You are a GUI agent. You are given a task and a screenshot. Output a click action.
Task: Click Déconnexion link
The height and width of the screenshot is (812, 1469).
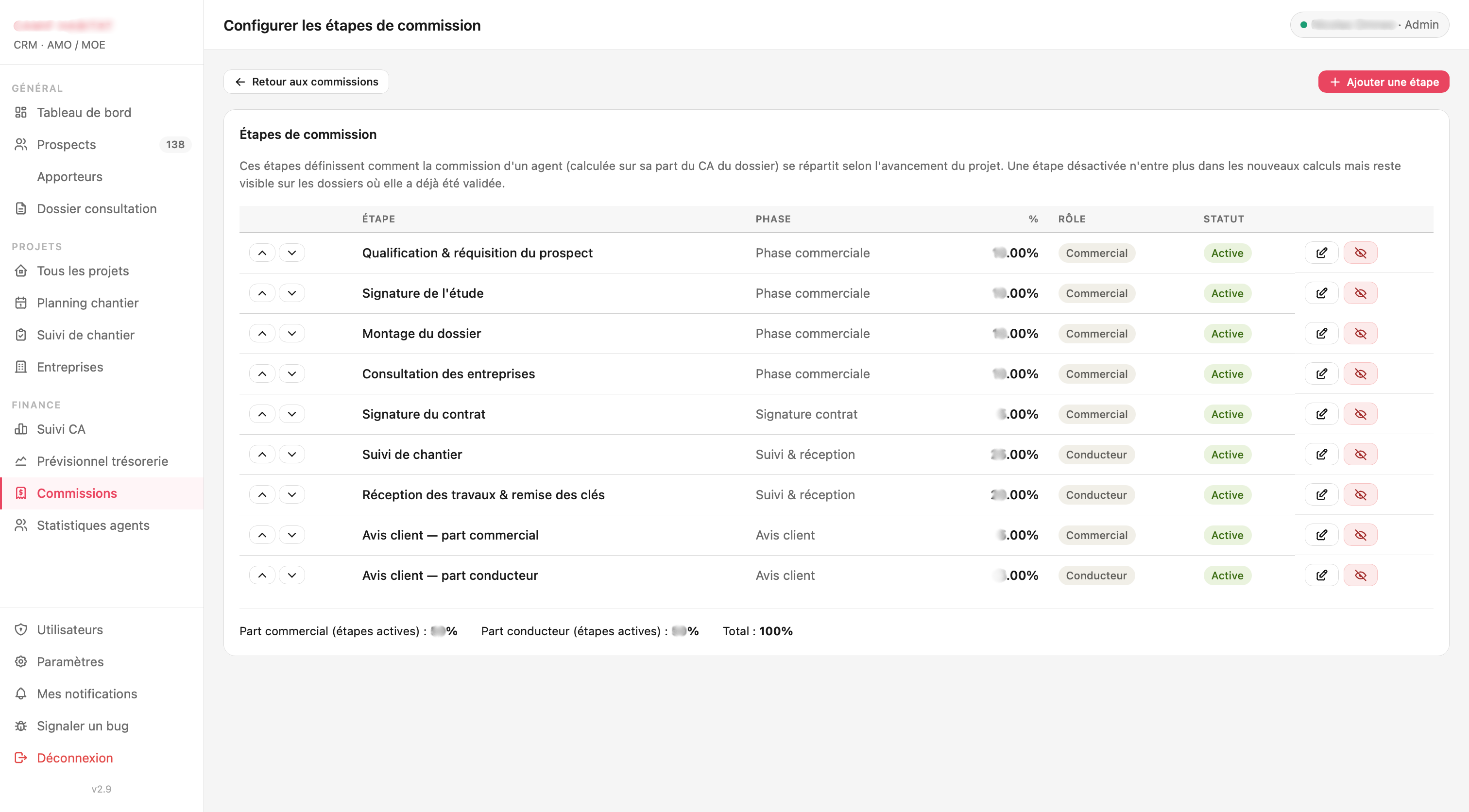pyautogui.click(x=102, y=758)
